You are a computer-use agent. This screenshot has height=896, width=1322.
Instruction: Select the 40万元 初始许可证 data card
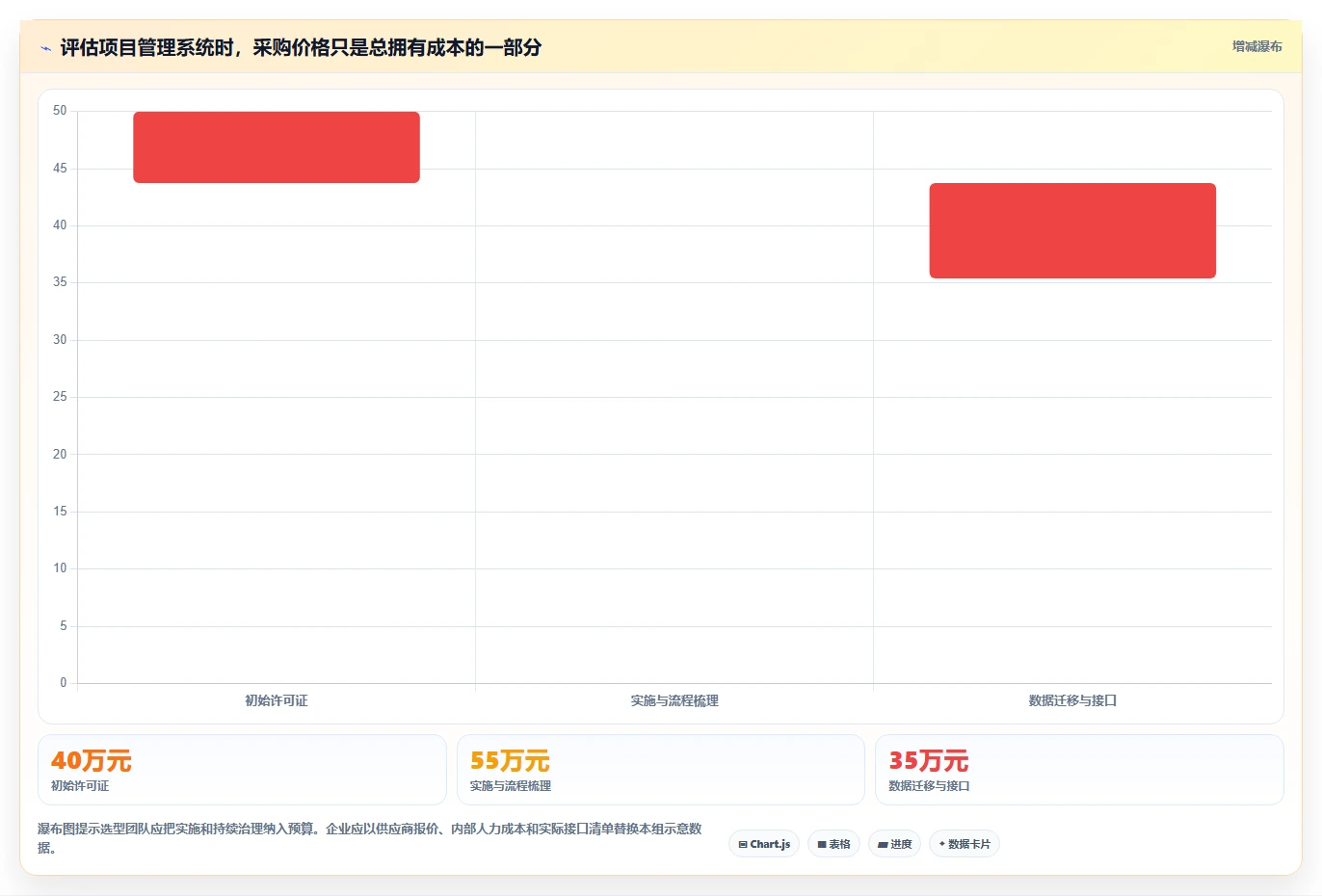click(x=242, y=770)
